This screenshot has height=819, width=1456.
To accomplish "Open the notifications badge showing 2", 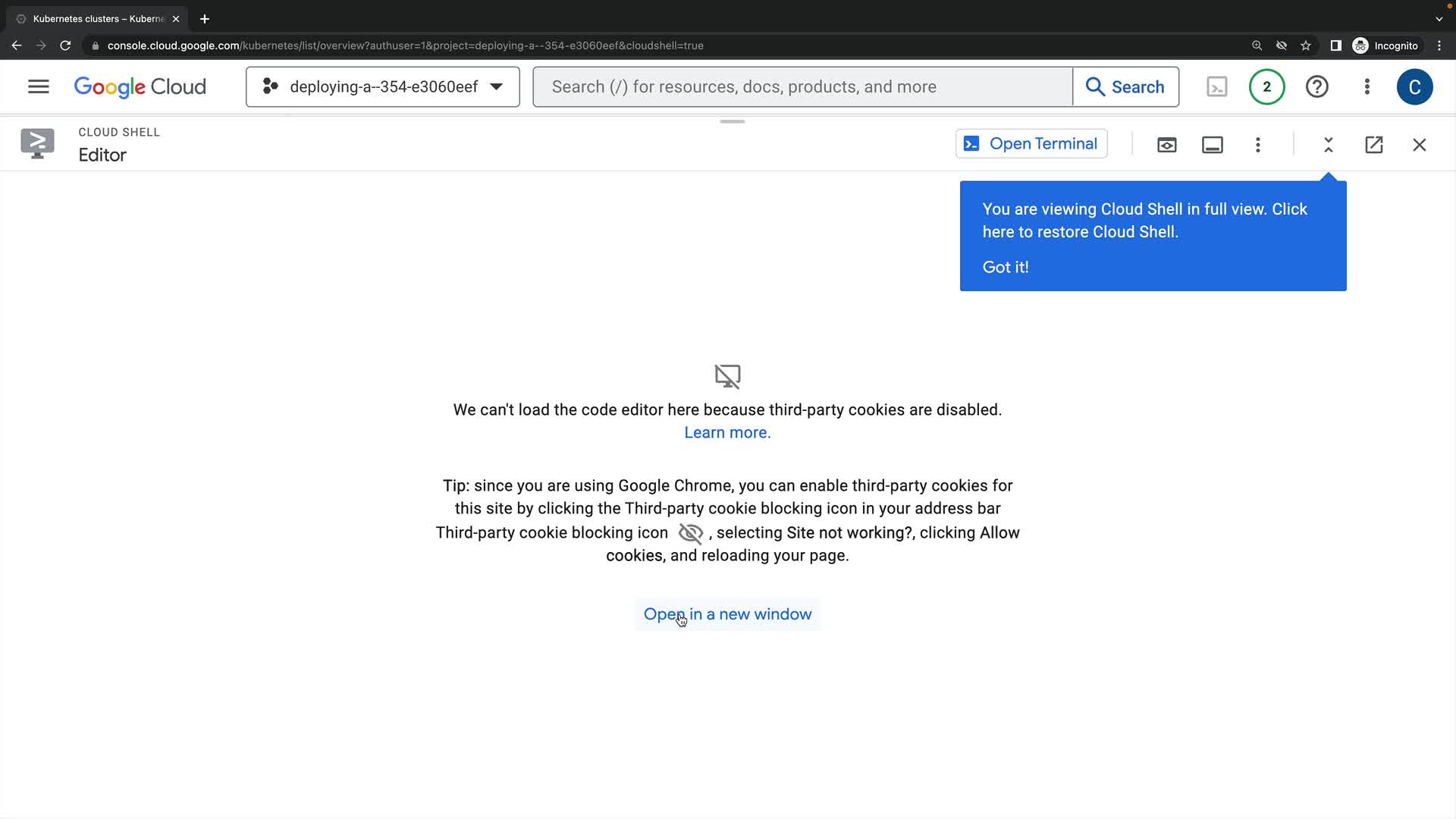I will click(x=1266, y=86).
